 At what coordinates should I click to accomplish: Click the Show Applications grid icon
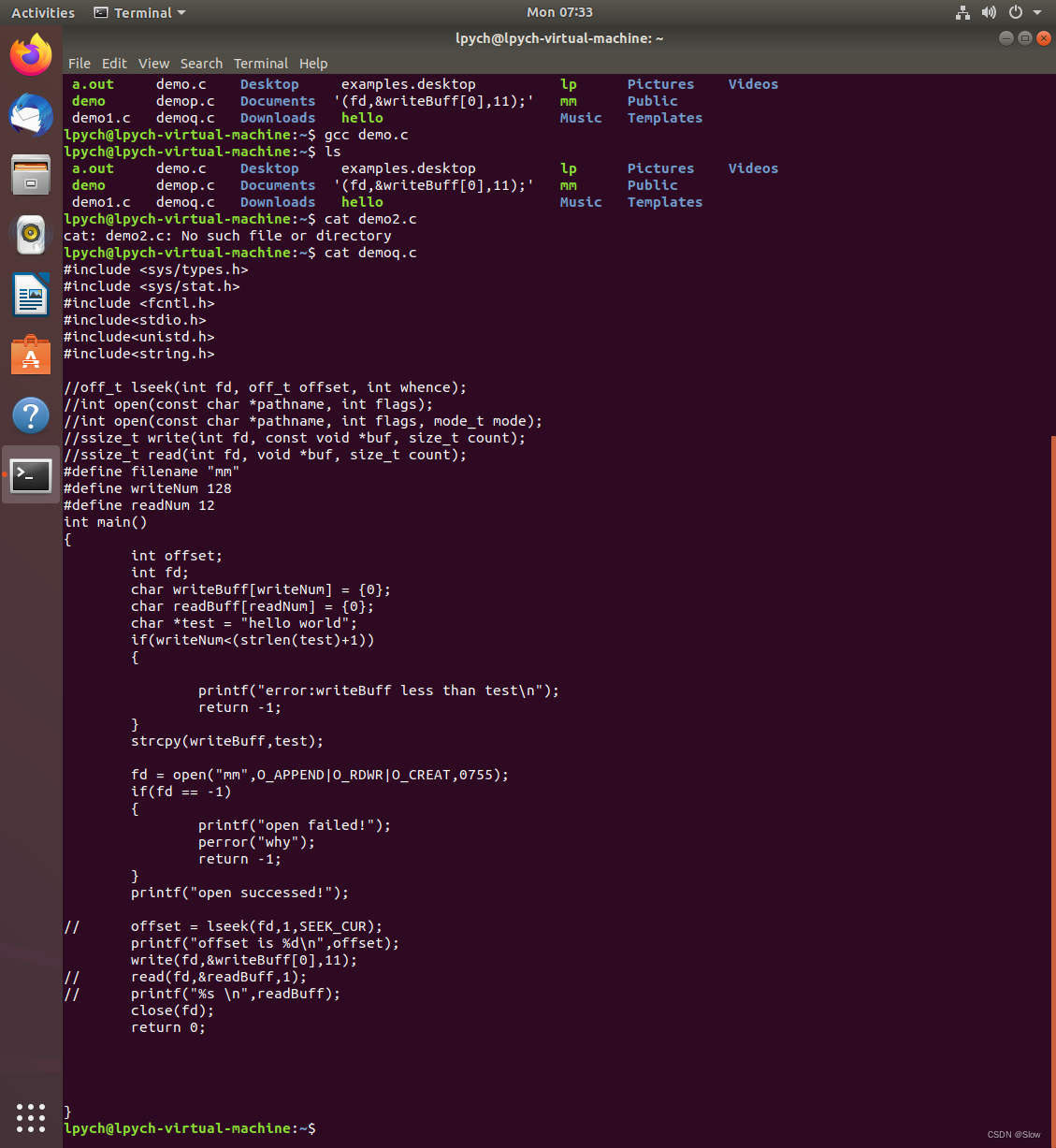(x=31, y=1118)
